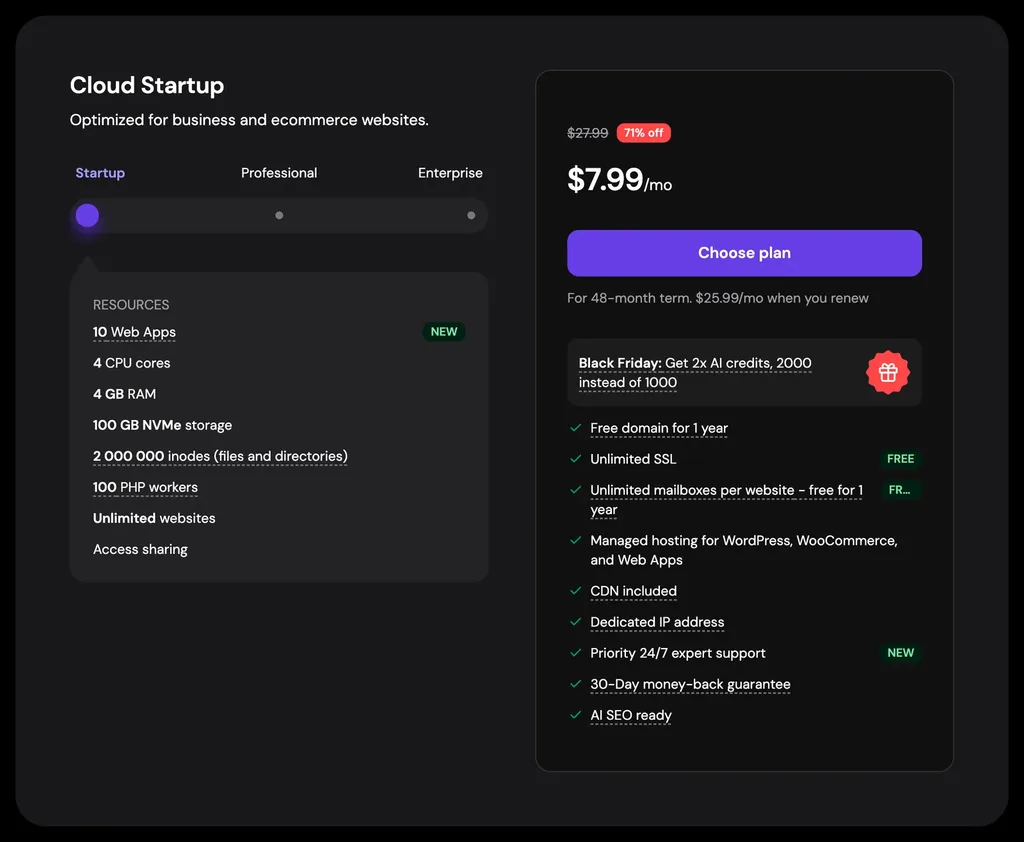The height and width of the screenshot is (842, 1024).
Task: Click the 48-month term renewal note
Action: coord(717,299)
